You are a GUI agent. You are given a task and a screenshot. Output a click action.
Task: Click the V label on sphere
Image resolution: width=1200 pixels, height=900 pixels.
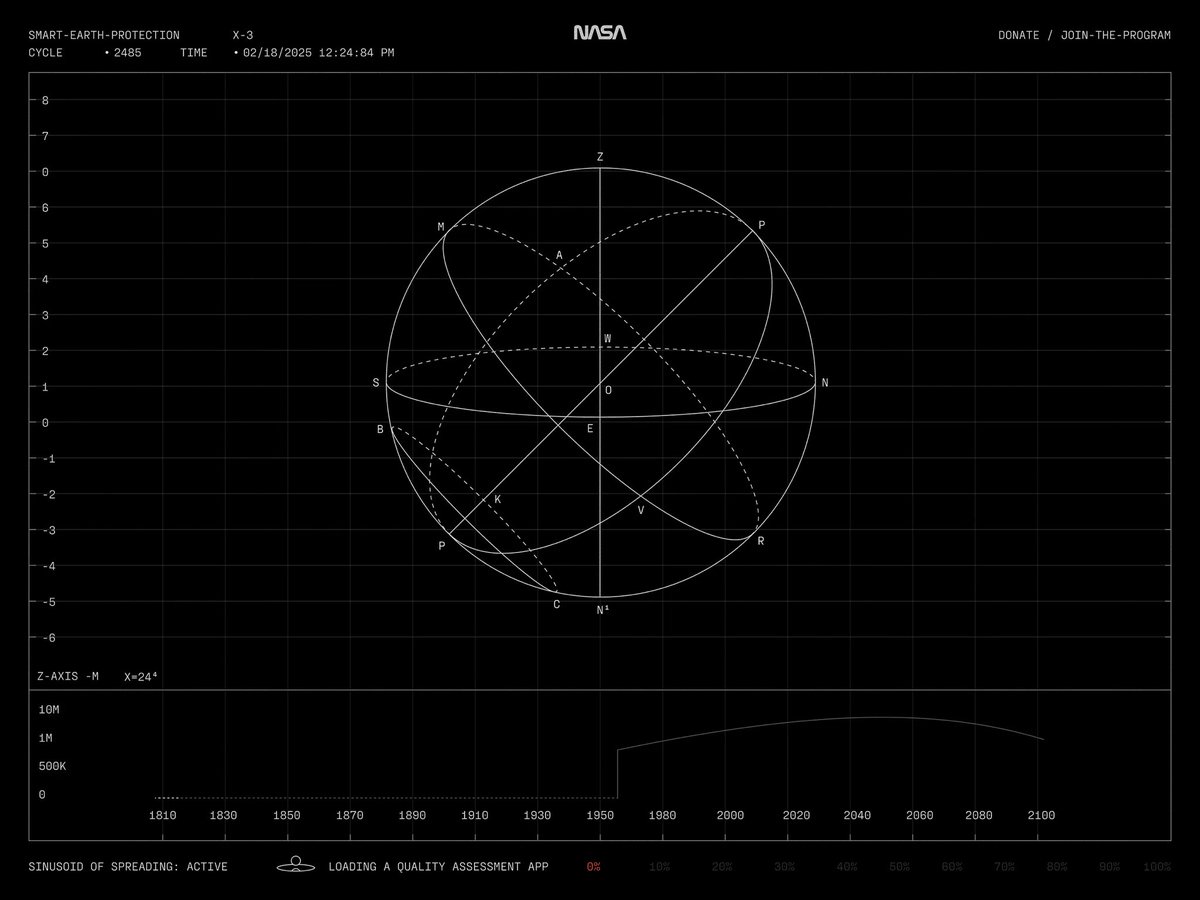click(641, 510)
